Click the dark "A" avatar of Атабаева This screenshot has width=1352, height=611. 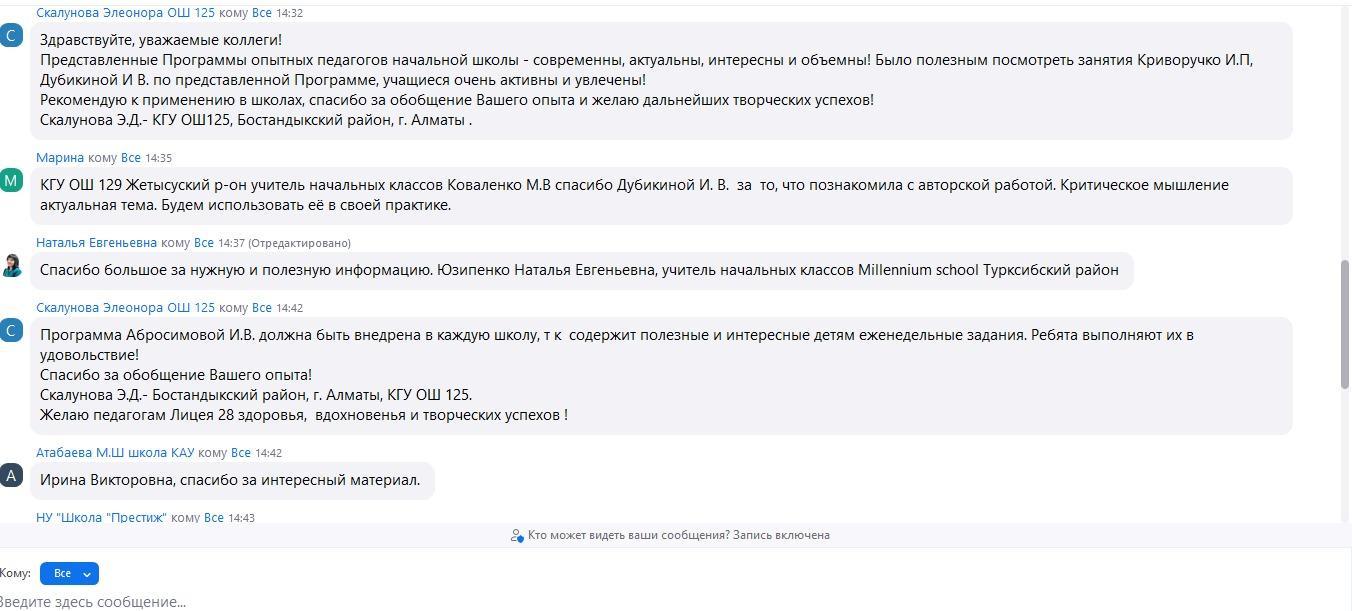pos(11,475)
